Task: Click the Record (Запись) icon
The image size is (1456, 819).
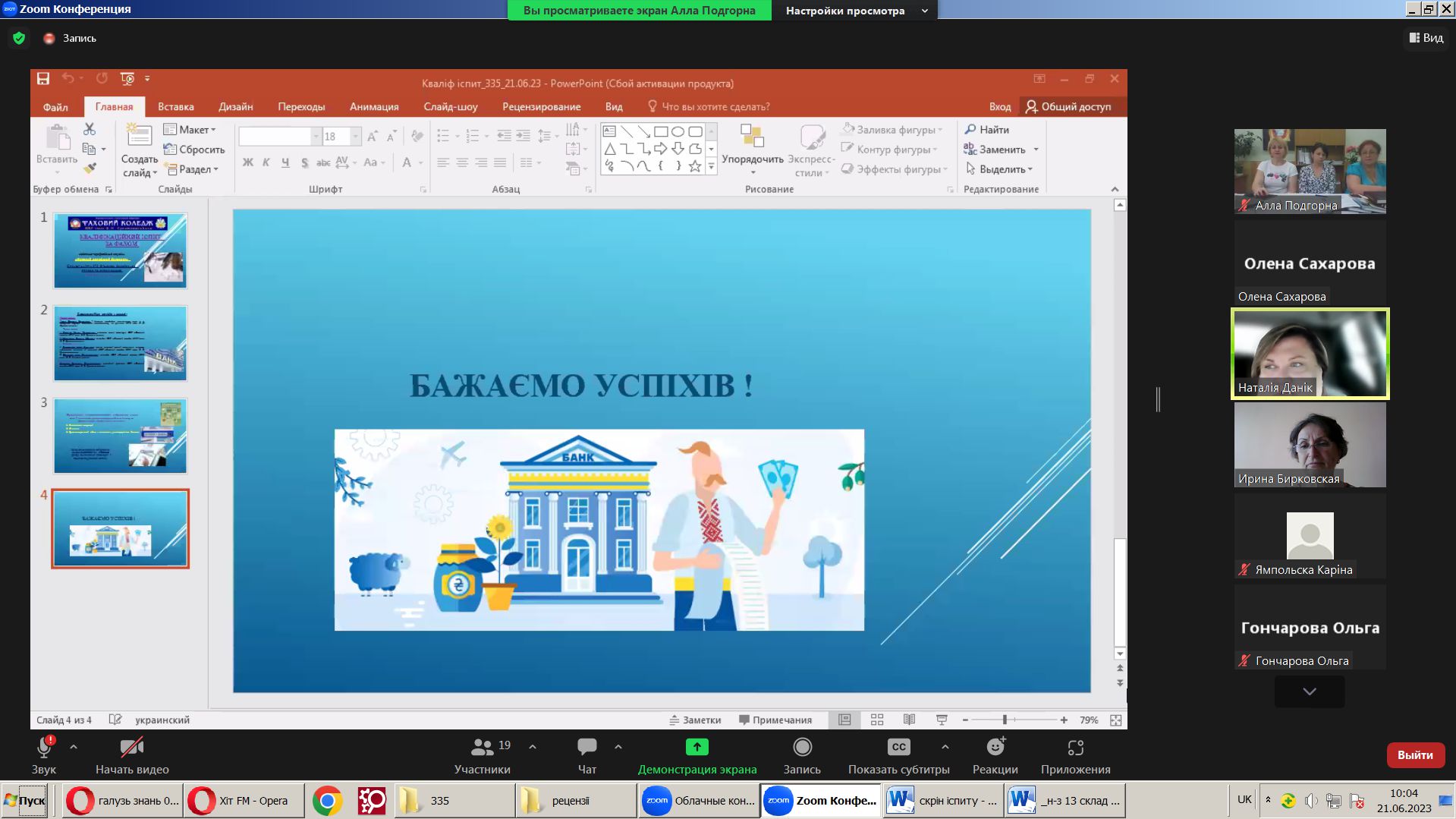Action: [x=802, y=748]
